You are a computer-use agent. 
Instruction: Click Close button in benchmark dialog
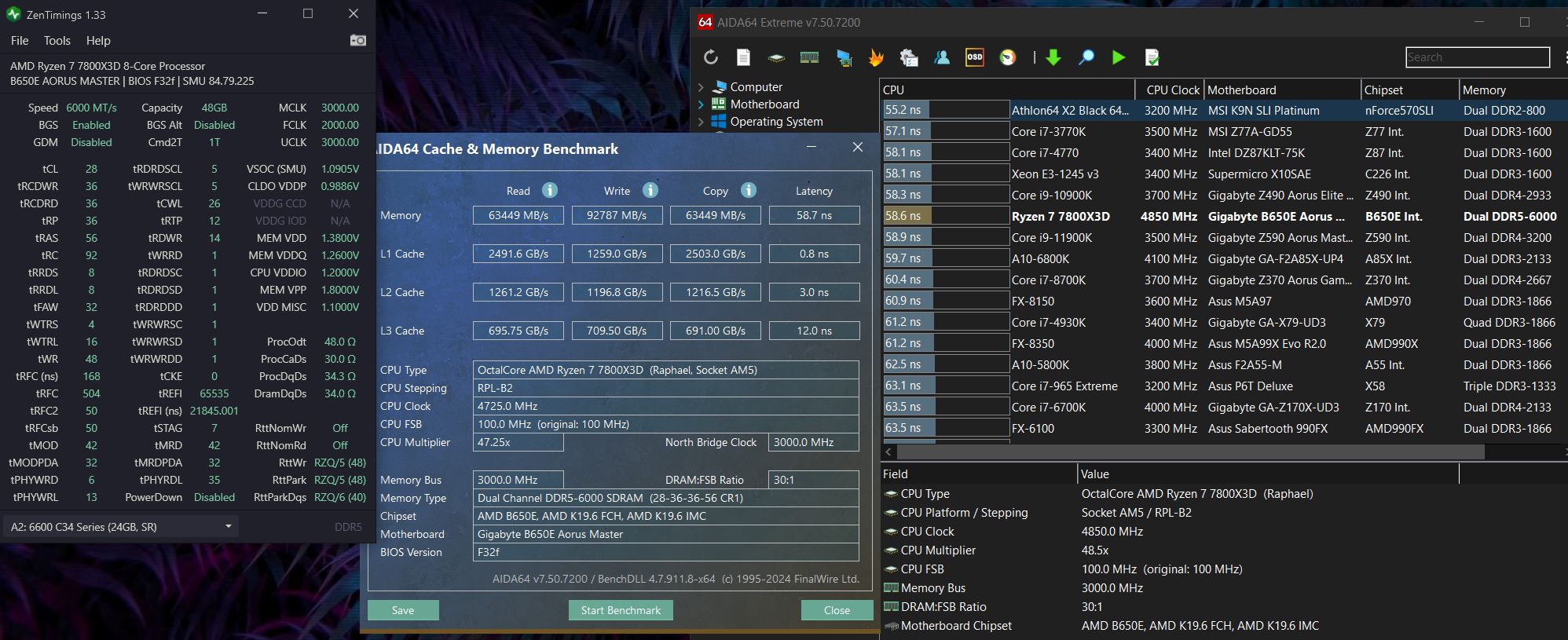(x=837, y=610)
